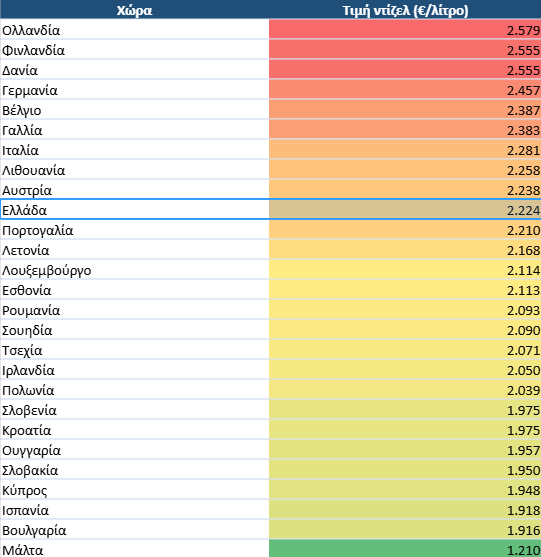
Task: Click the Ιταλία country cell
Action: [135, 150]
